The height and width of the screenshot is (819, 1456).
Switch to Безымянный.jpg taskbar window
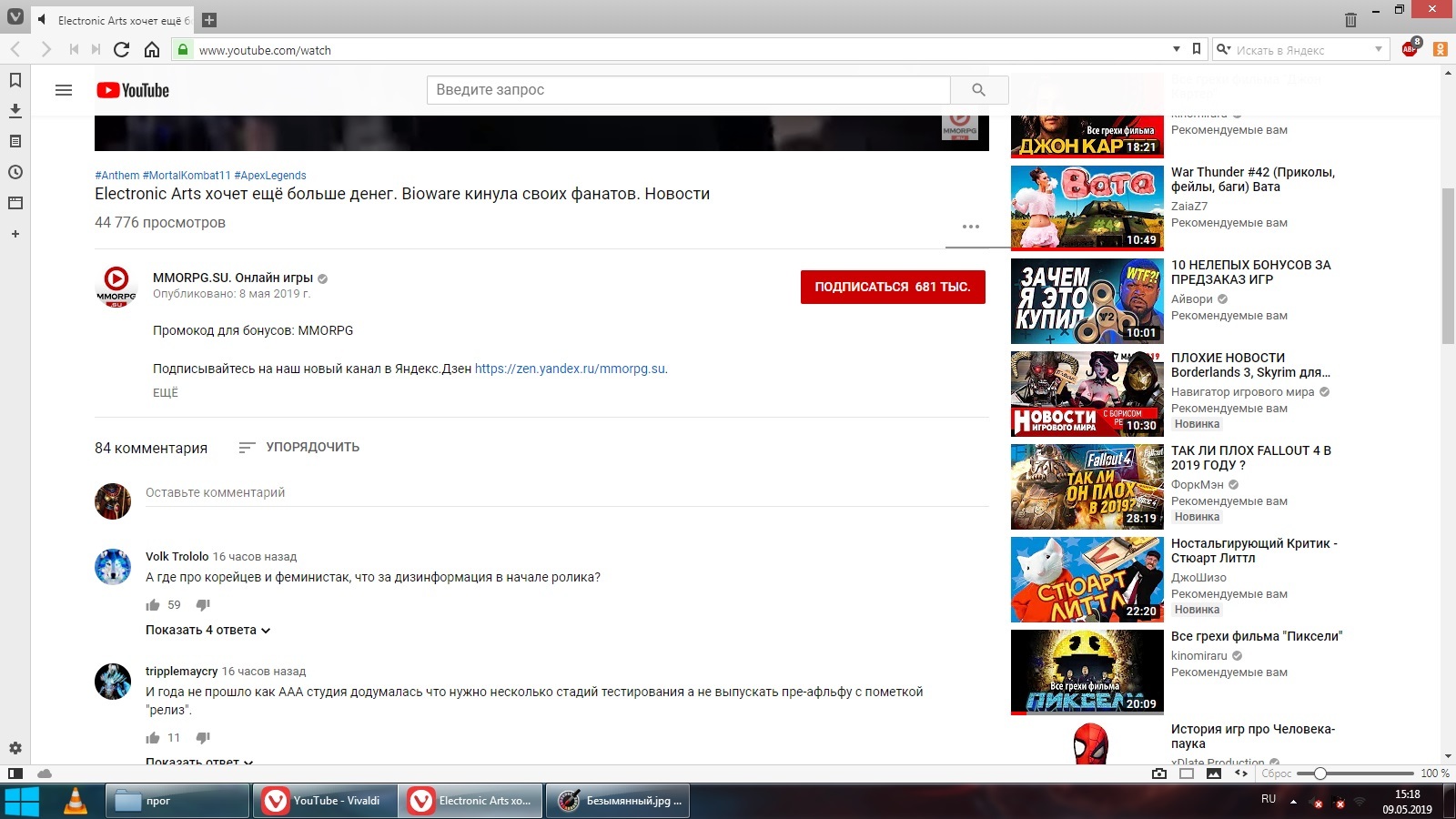coord(619,801)
